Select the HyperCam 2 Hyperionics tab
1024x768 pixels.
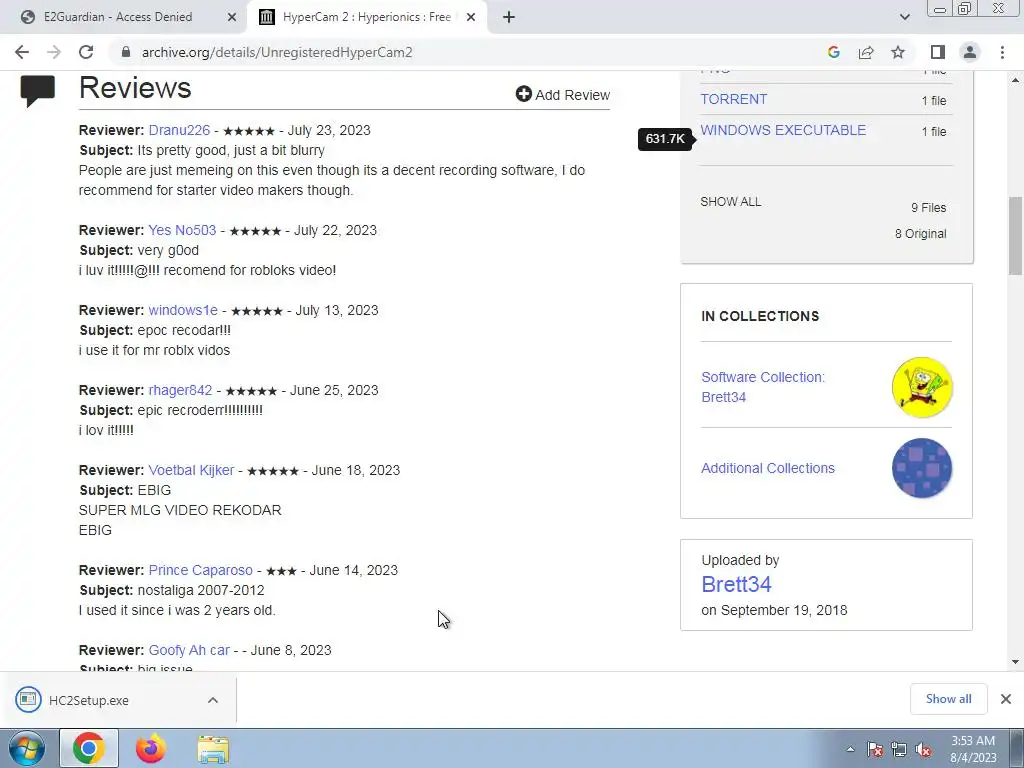(366, 17)
